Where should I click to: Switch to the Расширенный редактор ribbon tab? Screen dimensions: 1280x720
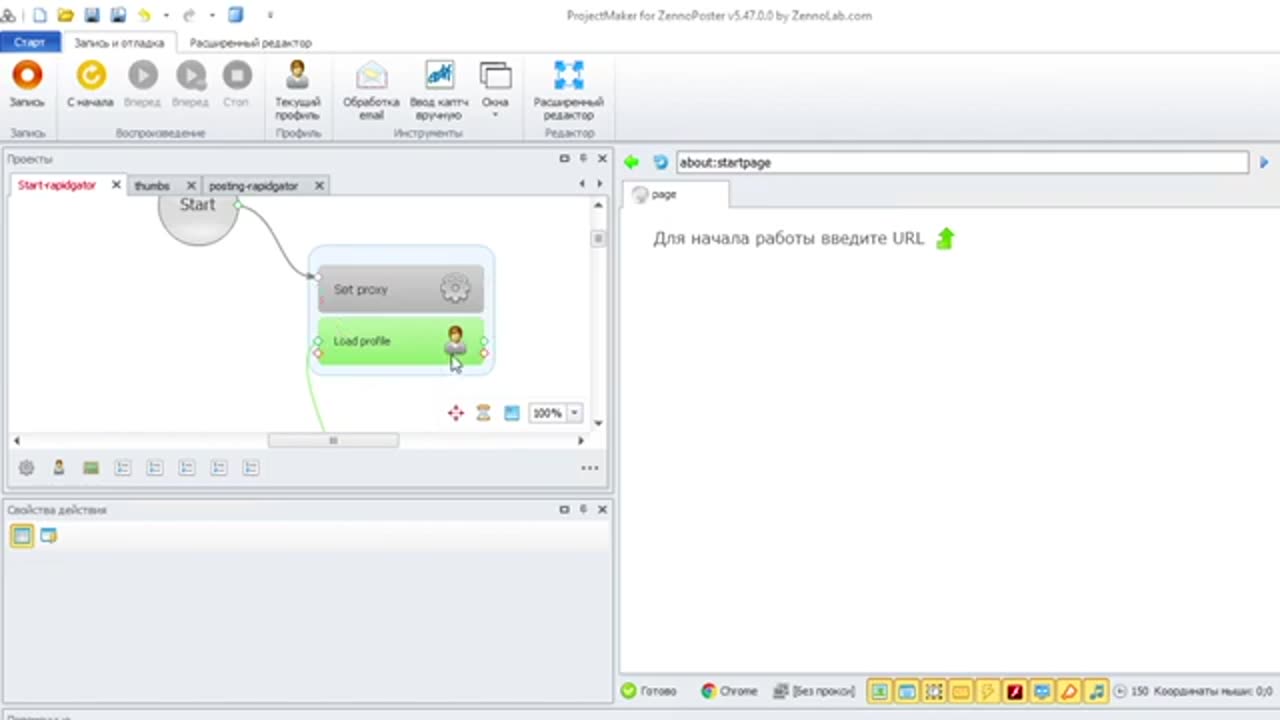250,43
